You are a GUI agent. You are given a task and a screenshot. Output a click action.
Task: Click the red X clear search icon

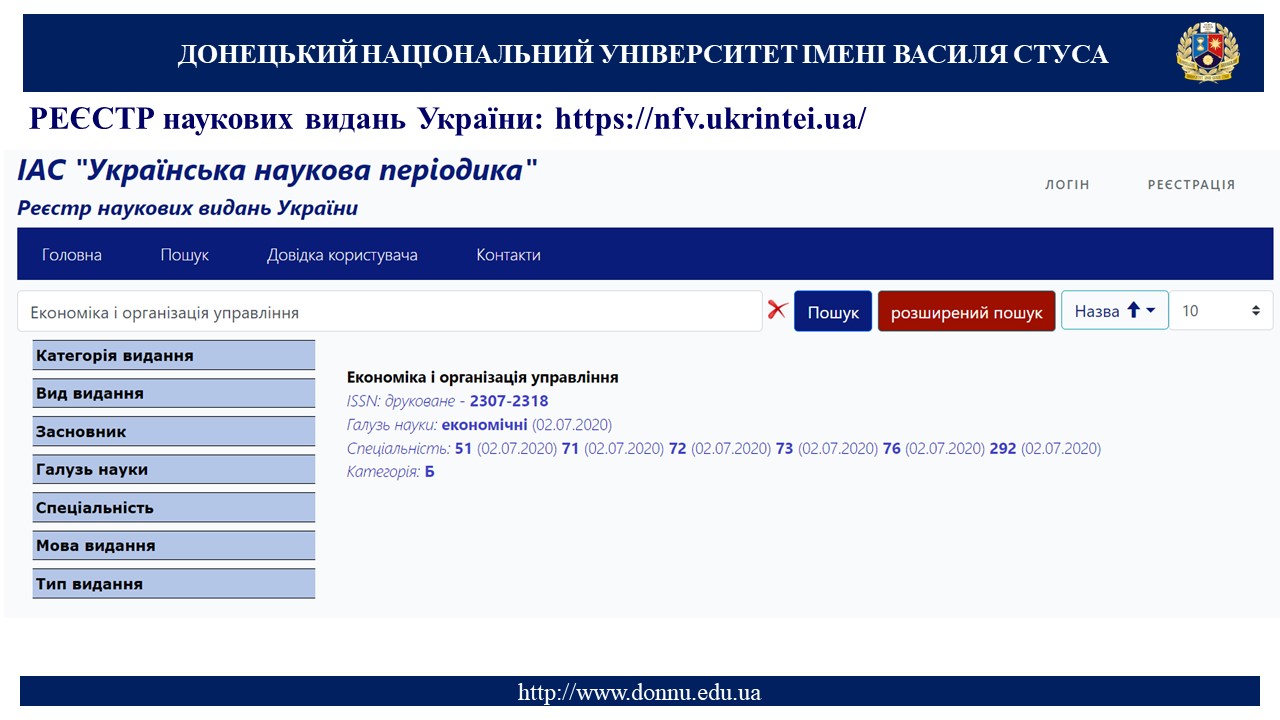(x=777, y=310)
